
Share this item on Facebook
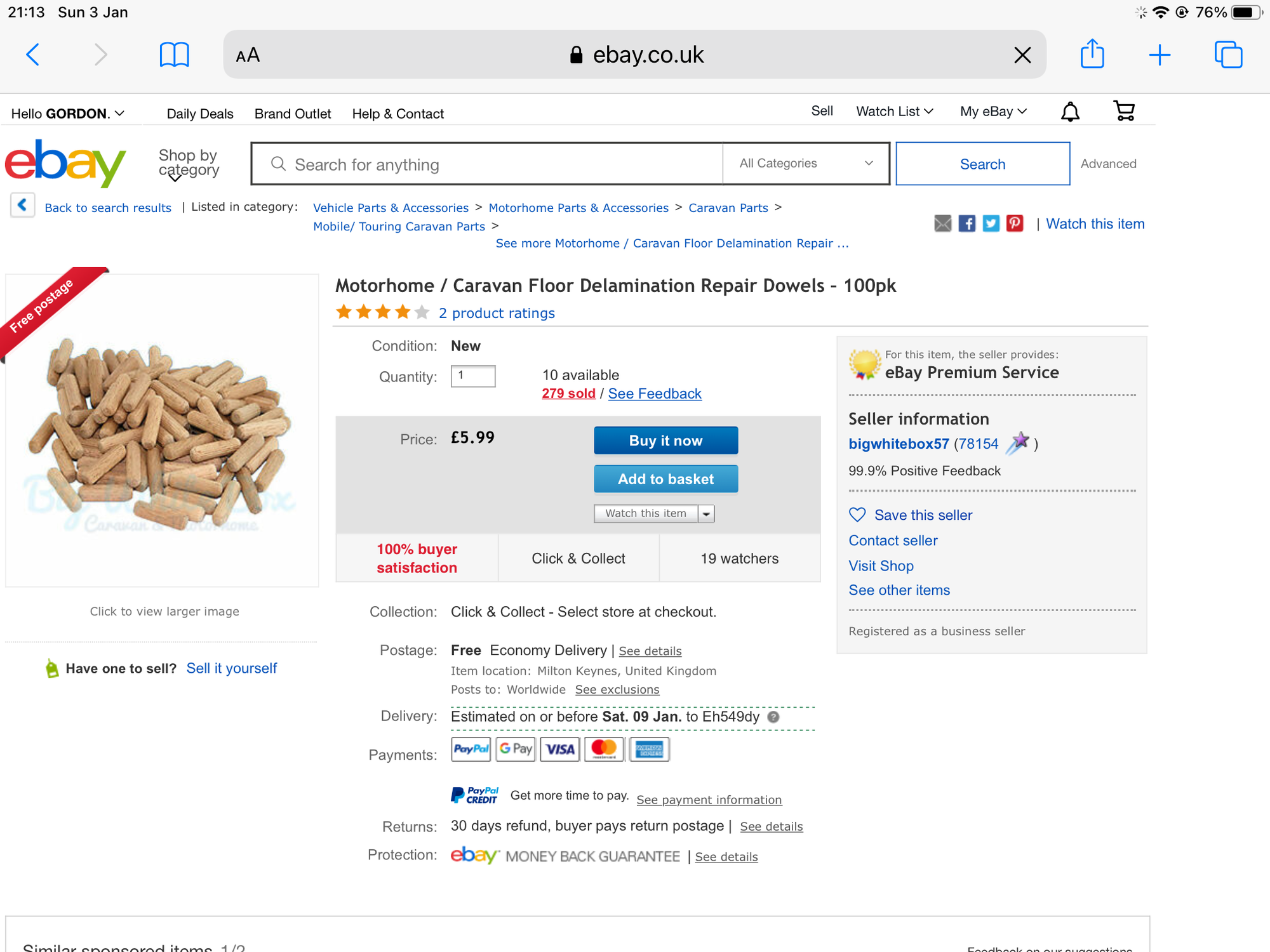[966, 223]
